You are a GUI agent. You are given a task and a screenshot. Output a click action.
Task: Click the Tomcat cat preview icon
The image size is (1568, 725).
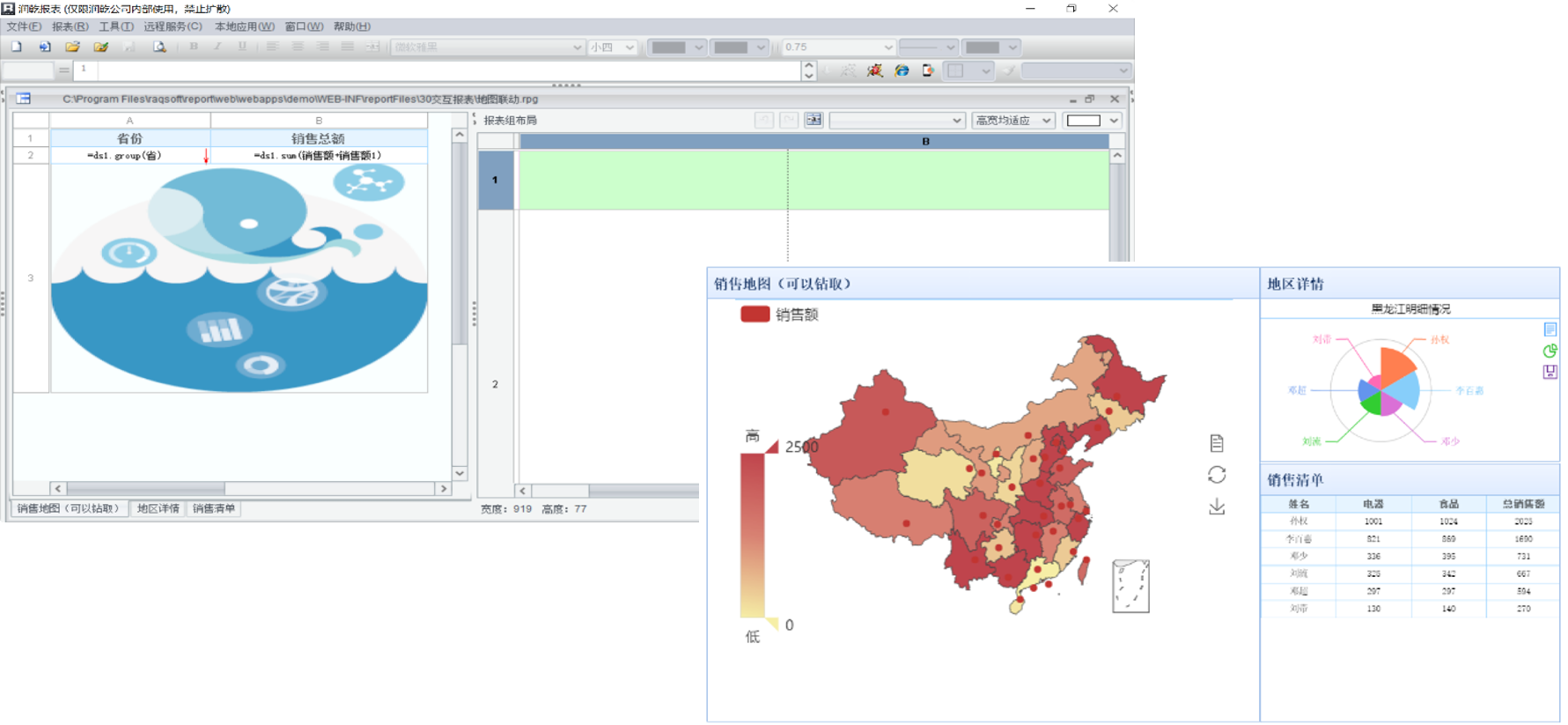click(x=874, y=70)
